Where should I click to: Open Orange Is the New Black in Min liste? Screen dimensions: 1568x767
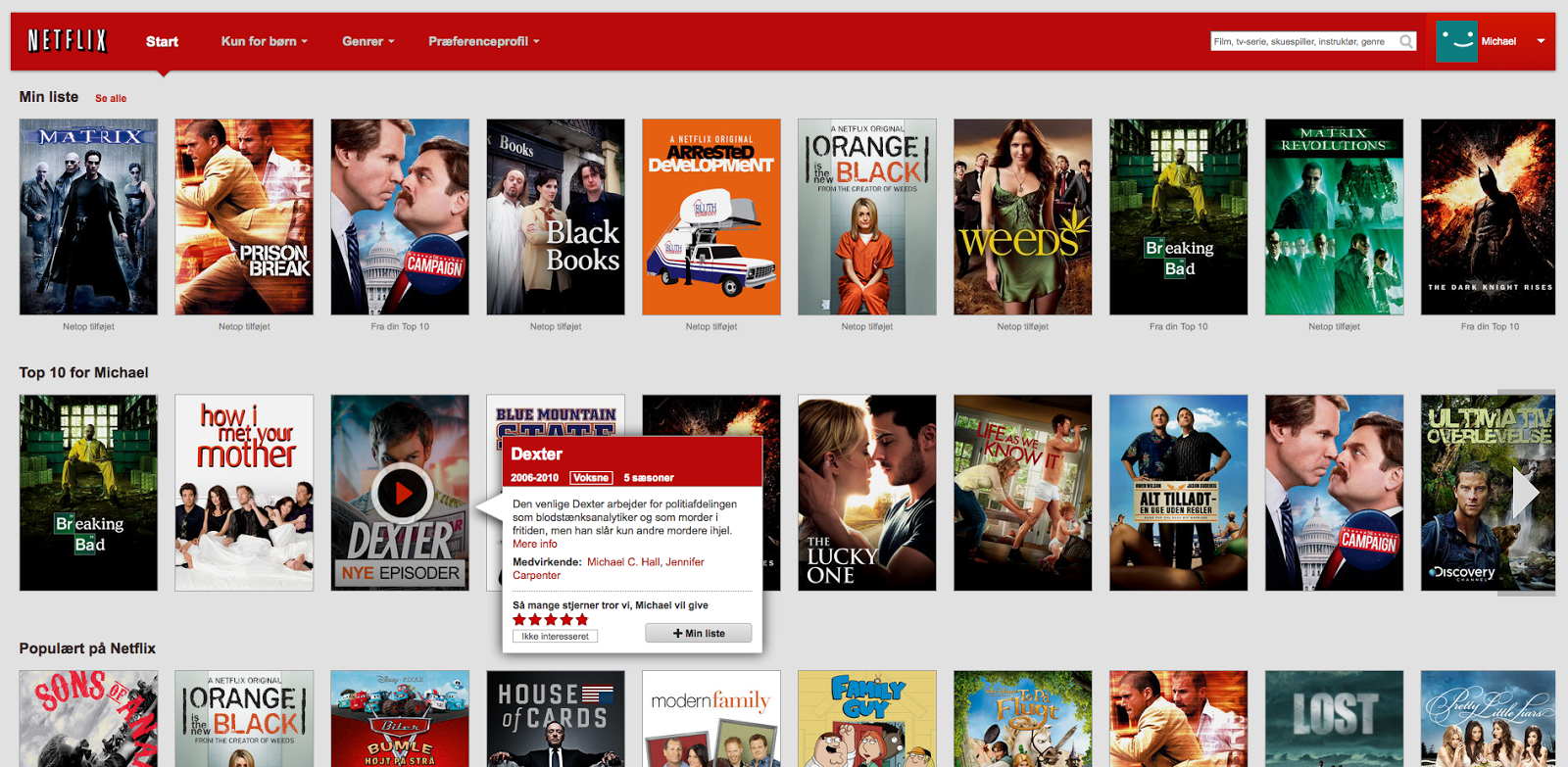tap(867, 216)
